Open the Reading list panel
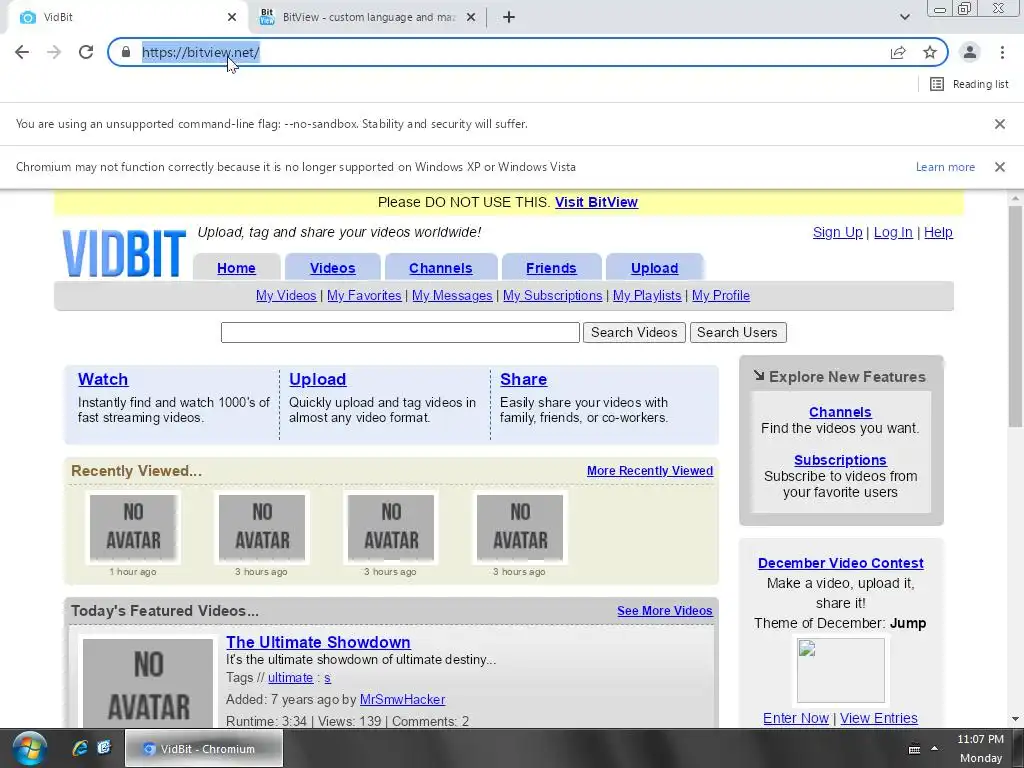1024x768 pixels. coord(969,84)
